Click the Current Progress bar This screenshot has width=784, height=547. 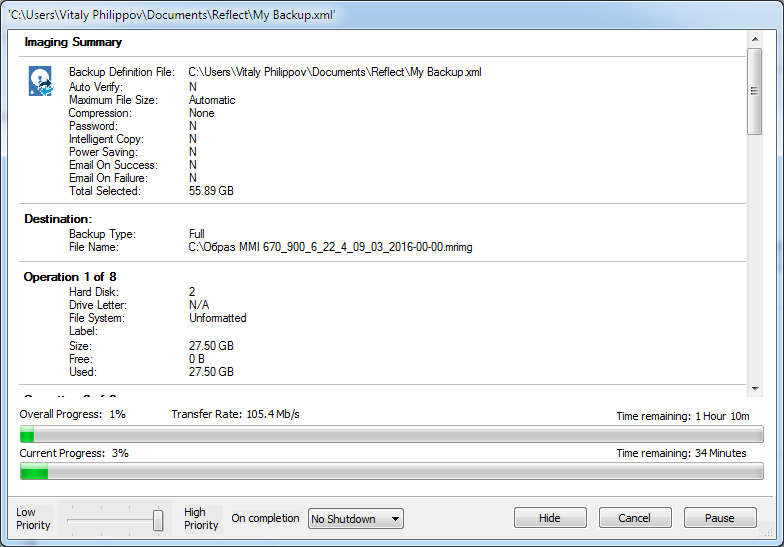391,472
